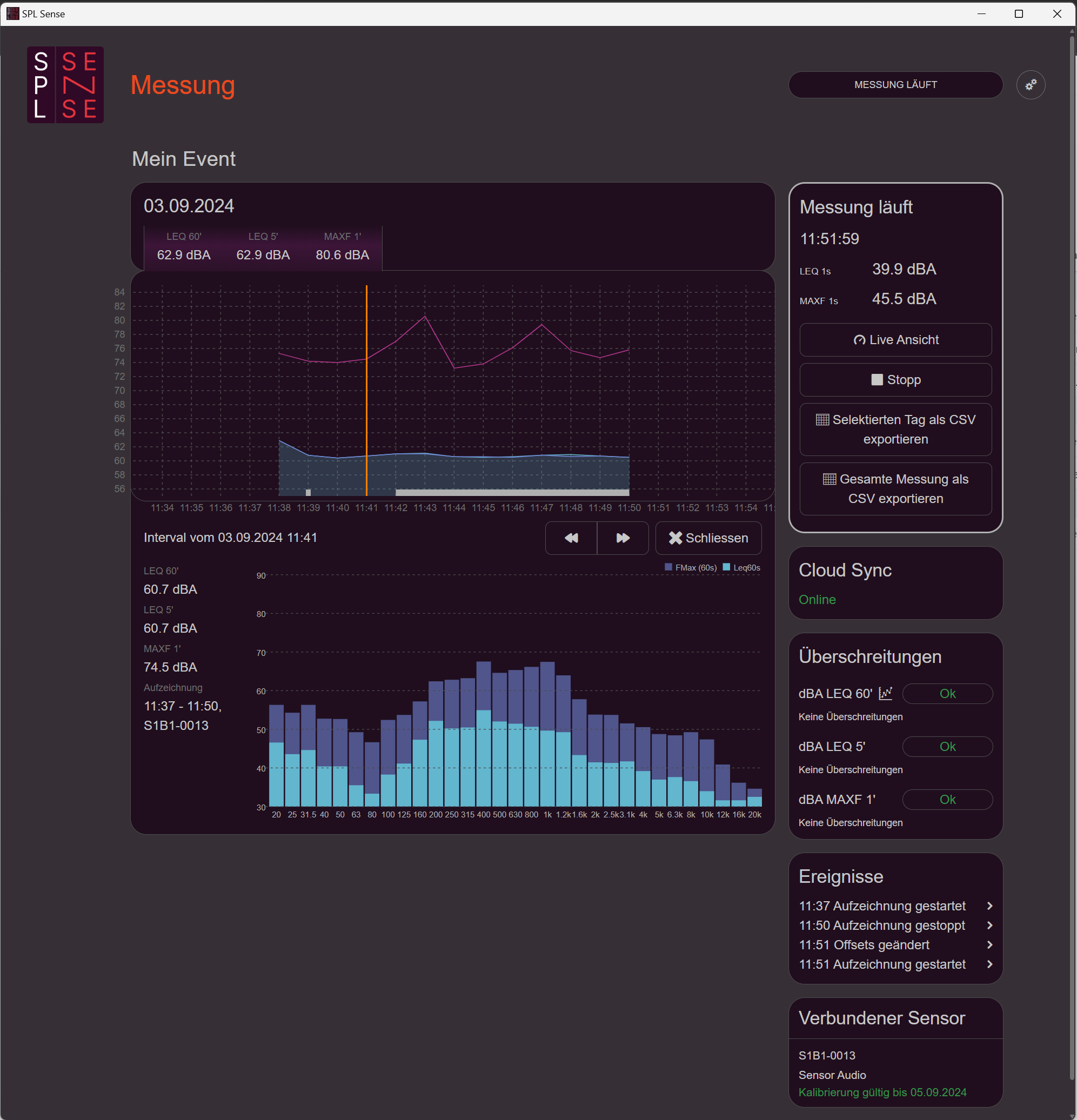This screenshot has width=1077, height=1120.
Task: Click the 11:51:59 running time value
Action: [829, 239]
